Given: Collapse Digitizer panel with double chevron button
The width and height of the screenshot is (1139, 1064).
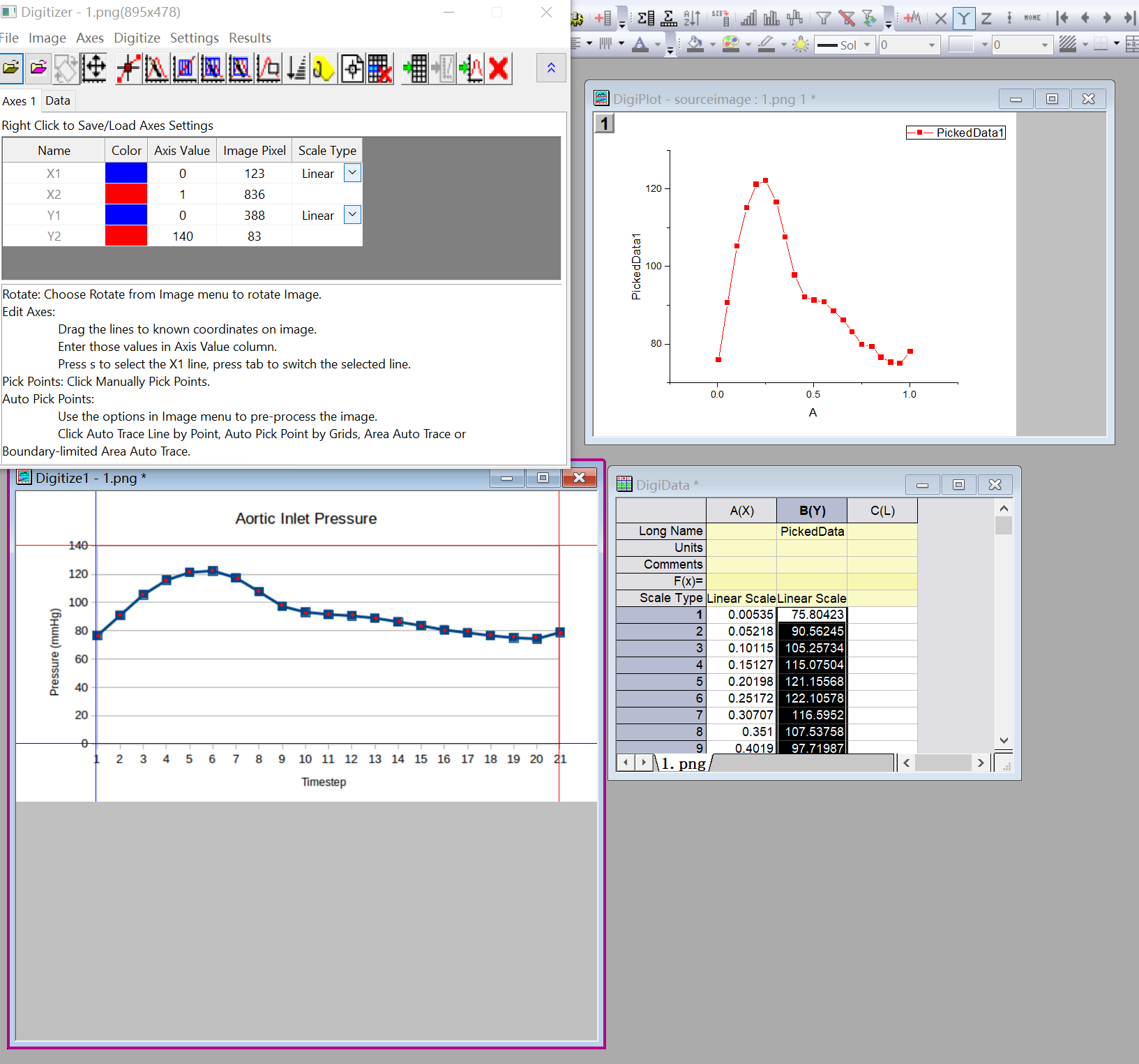Looking at the screenshot, I should [x=551, y=68].
